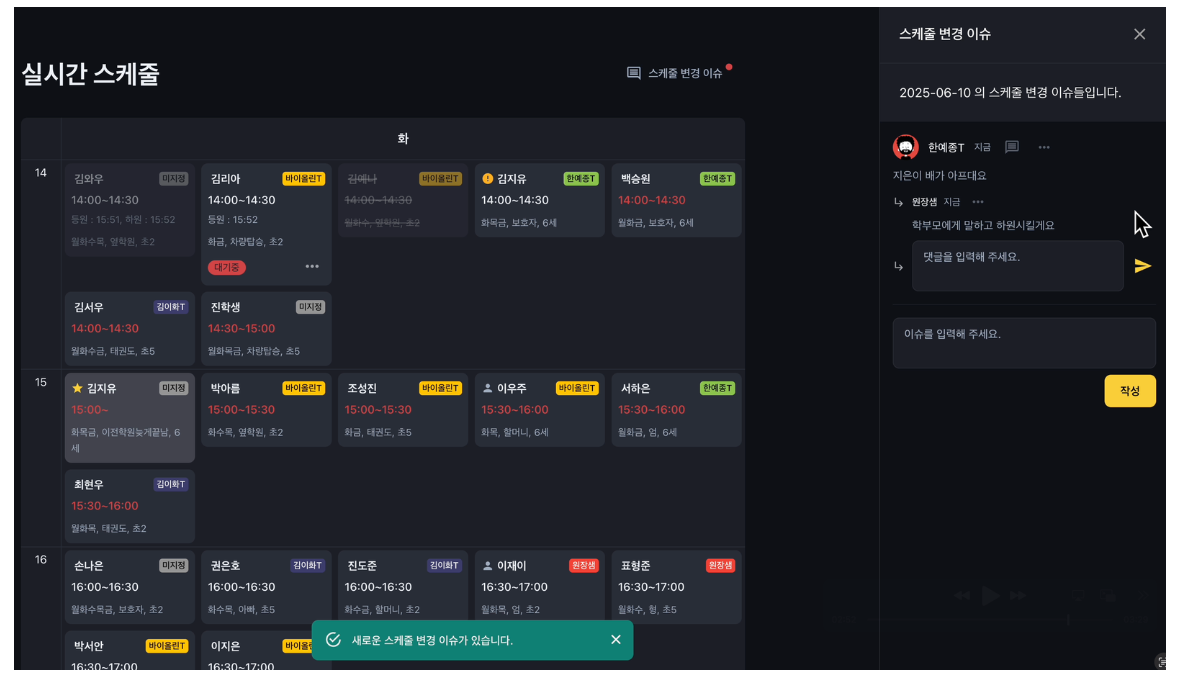Click the 바이올린T tag on 이우주's card

[576, 388]
